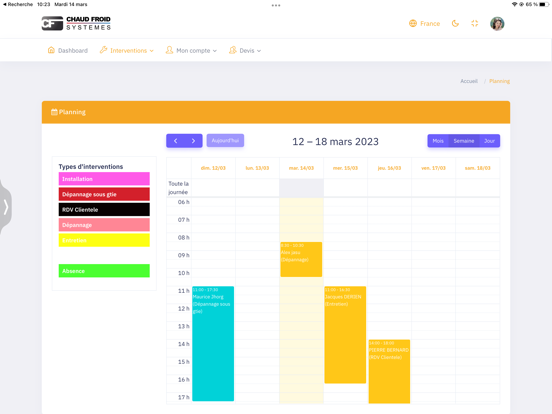Open the Maurice Jhorg cyan event

coord(213,343)
